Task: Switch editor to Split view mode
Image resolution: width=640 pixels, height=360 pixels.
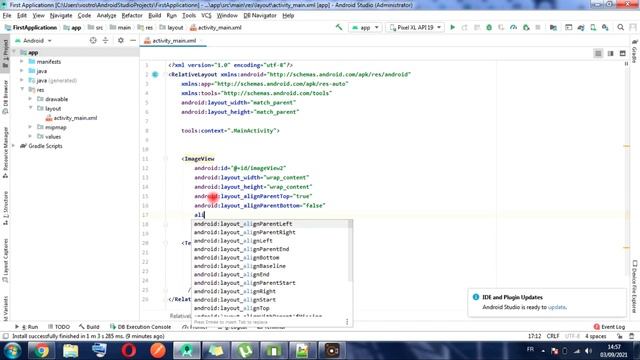Action: click(610, 53)
